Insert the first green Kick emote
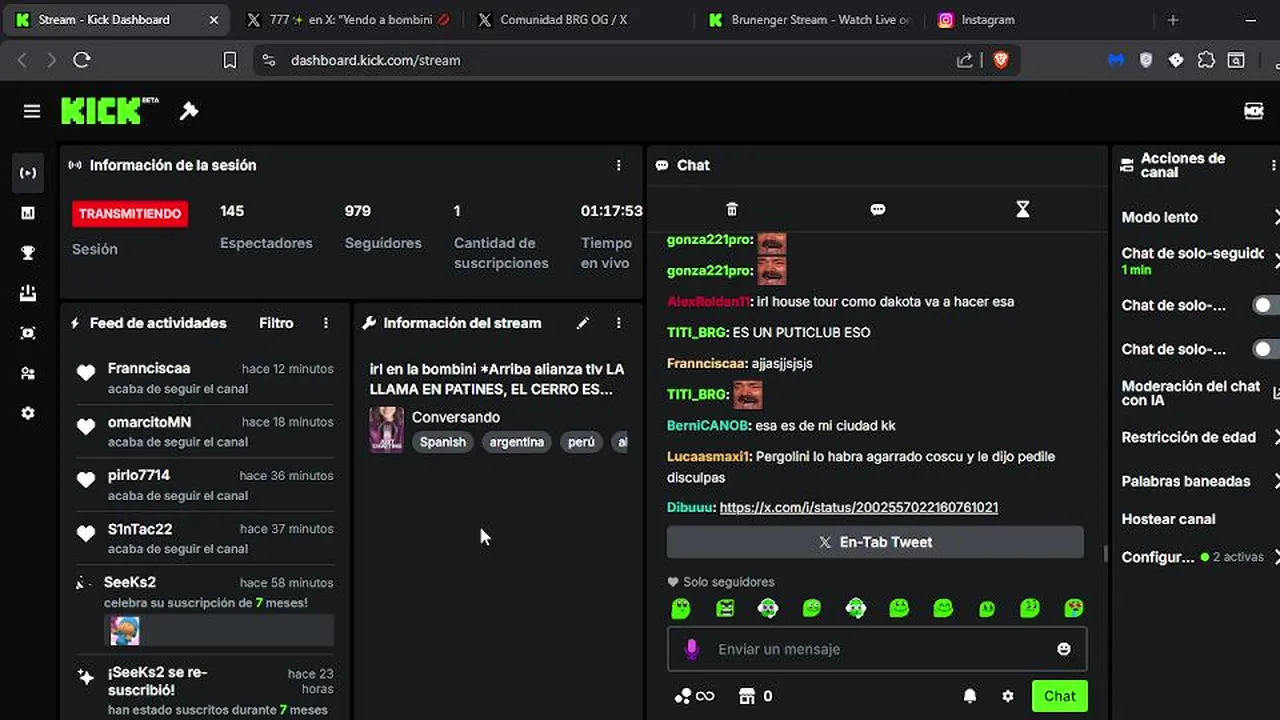The width and height of the screenshot is (1280, 720). (x=681, y=608)
